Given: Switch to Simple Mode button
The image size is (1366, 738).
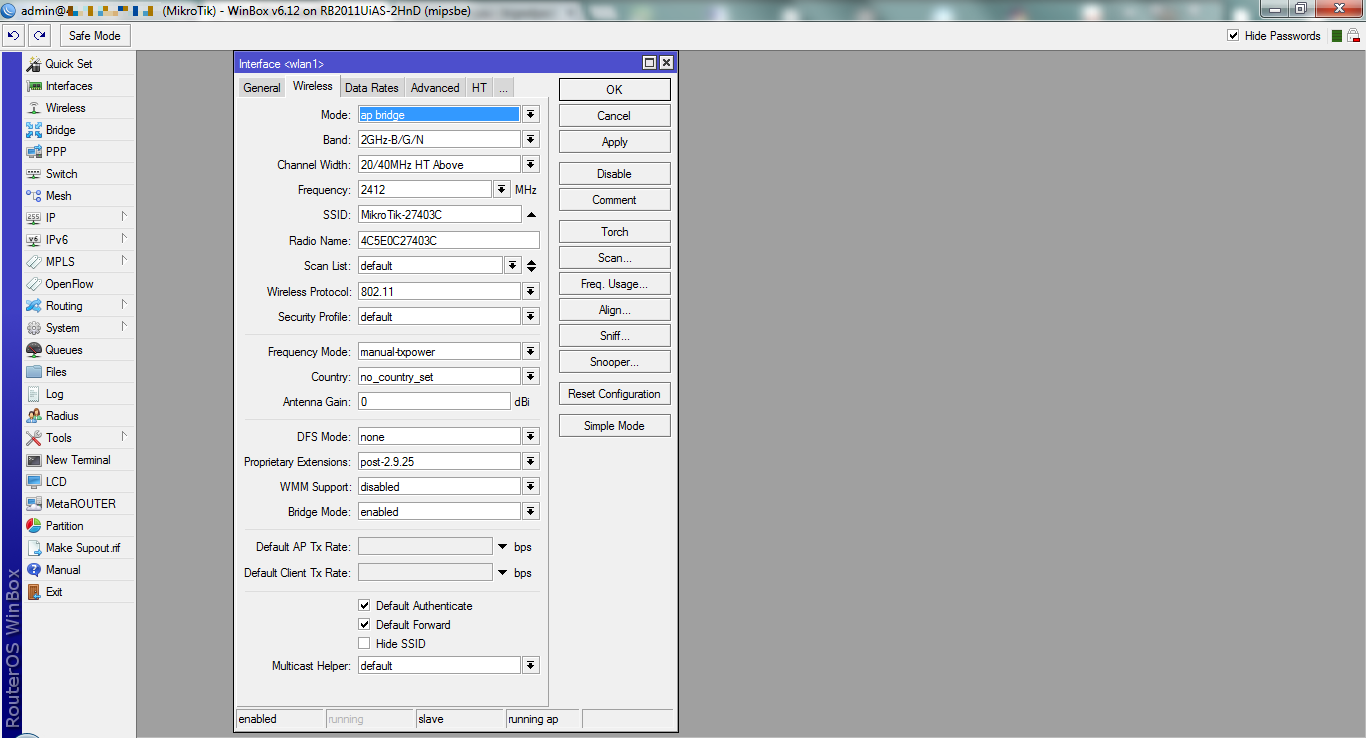Looking at the screenshot, I should pos(614,426).
